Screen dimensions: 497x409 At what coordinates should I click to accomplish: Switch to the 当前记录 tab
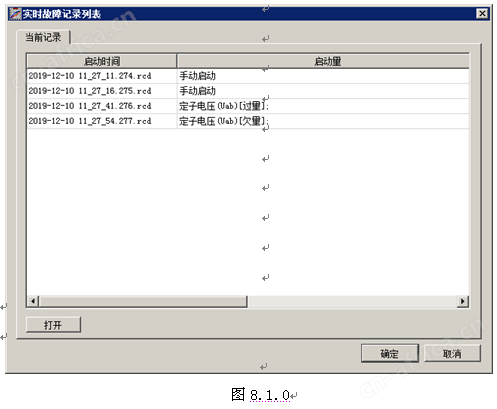[x=43, y=37]
